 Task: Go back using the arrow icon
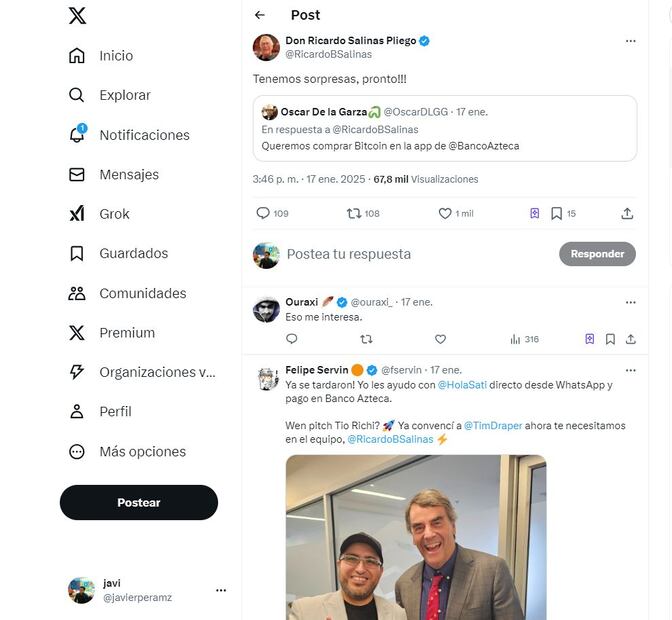[x=260, y=15]
